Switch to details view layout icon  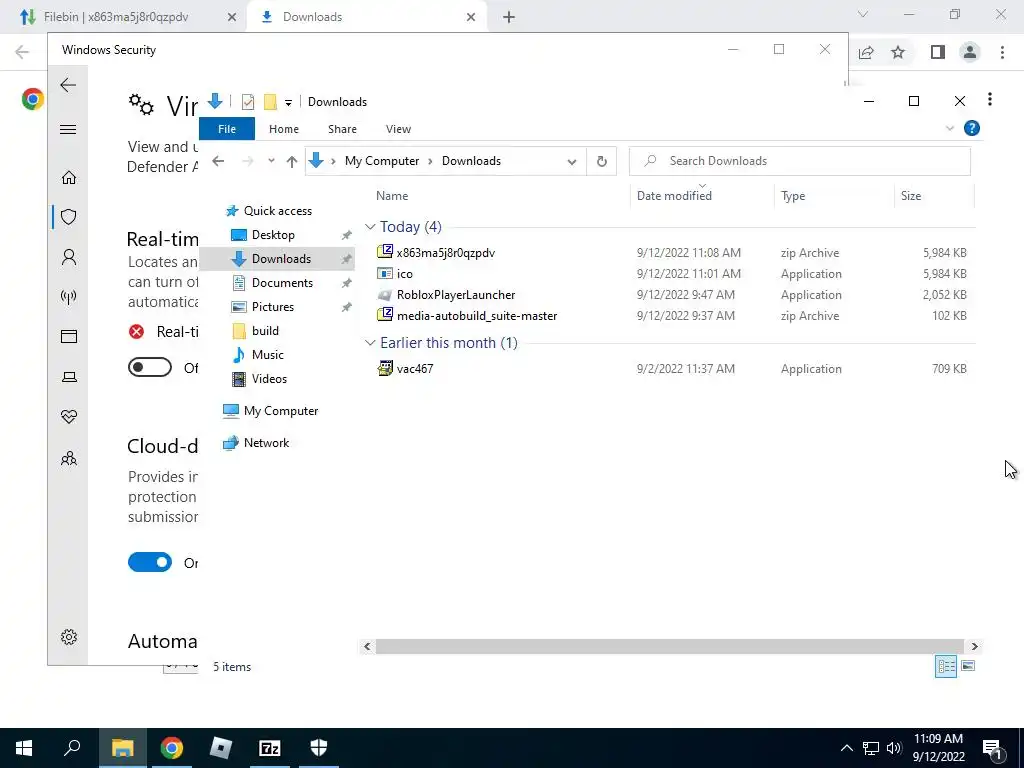946,666
